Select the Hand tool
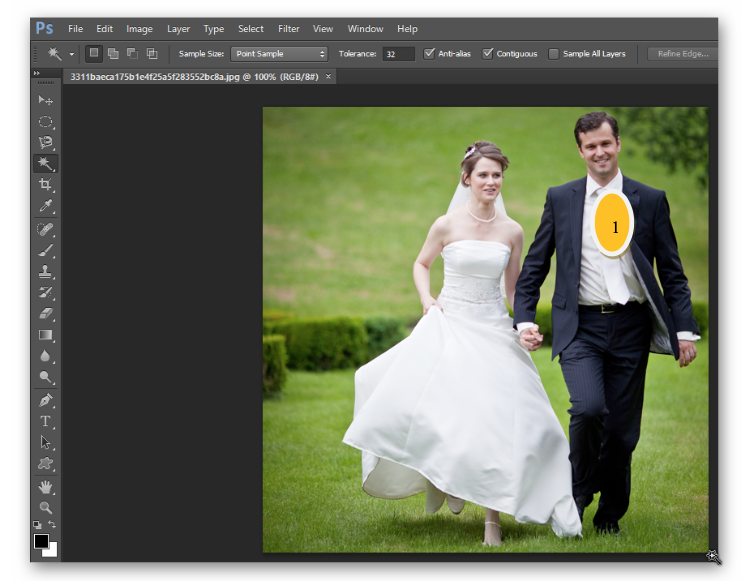This screenshot has height=581, width=747. 45,487
